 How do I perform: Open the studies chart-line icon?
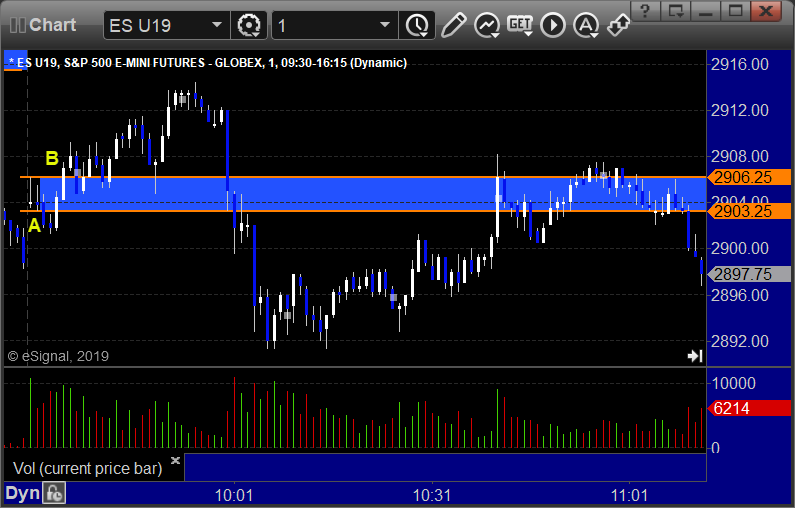[487, 25]
